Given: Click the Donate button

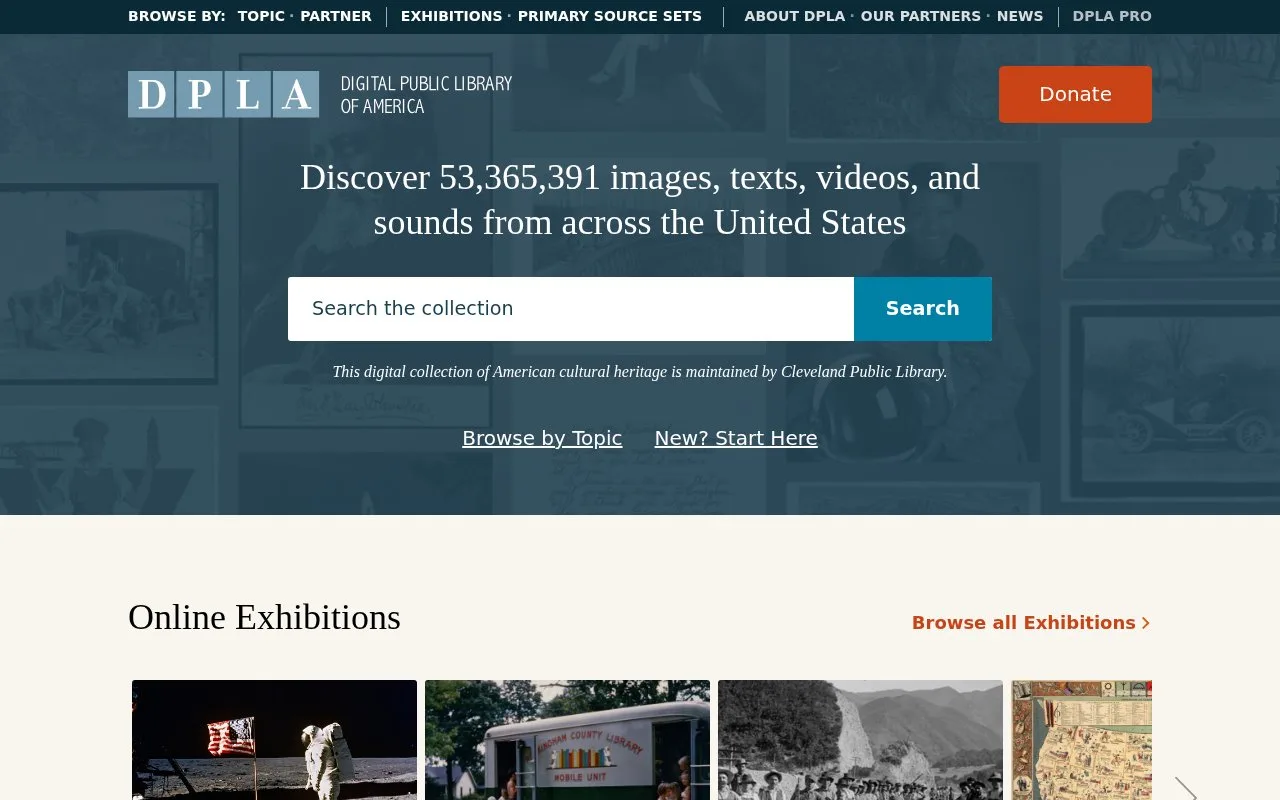Looking at the screenshot, I should click(1075, 94).
